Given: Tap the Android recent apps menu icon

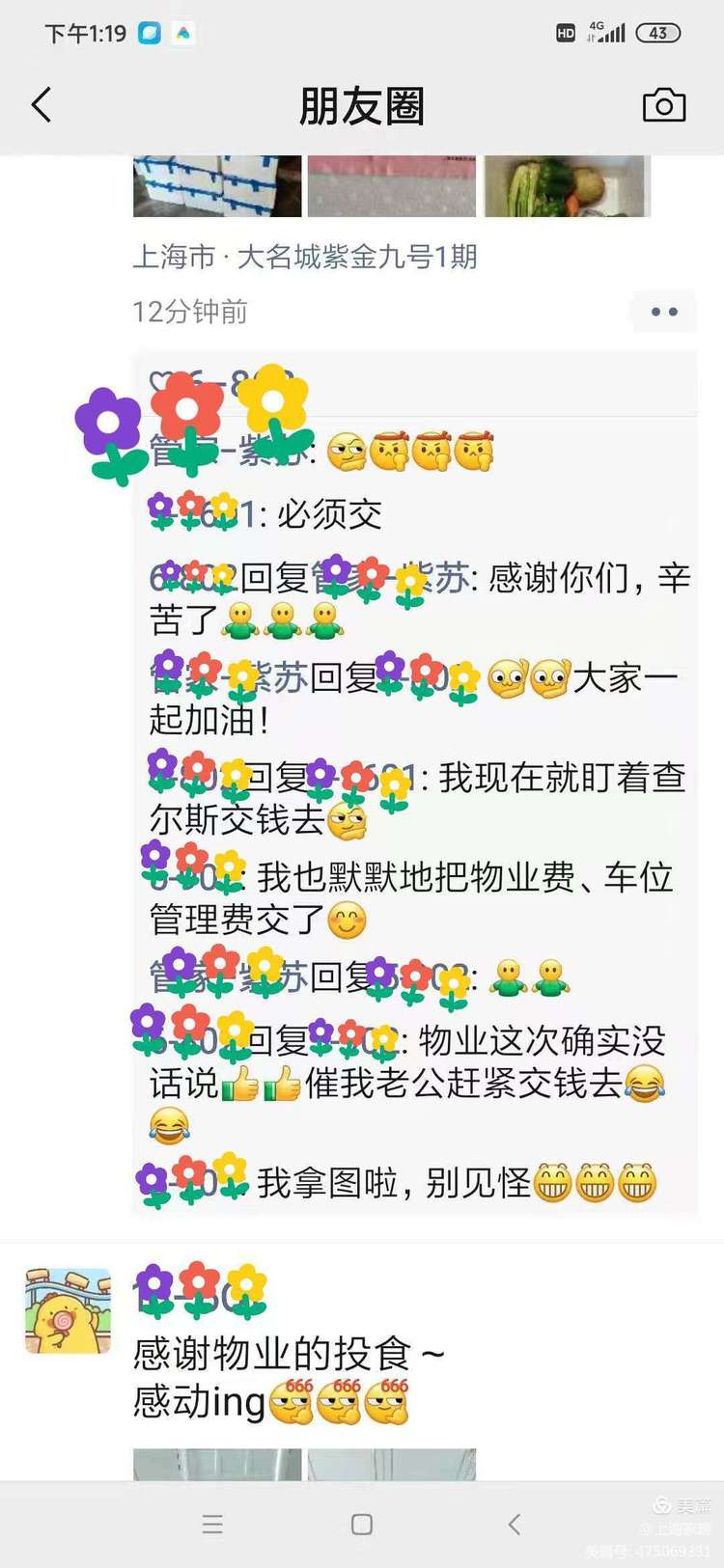Looking at the screenshot, I should pyautogui.click(x=212, y=1525).
